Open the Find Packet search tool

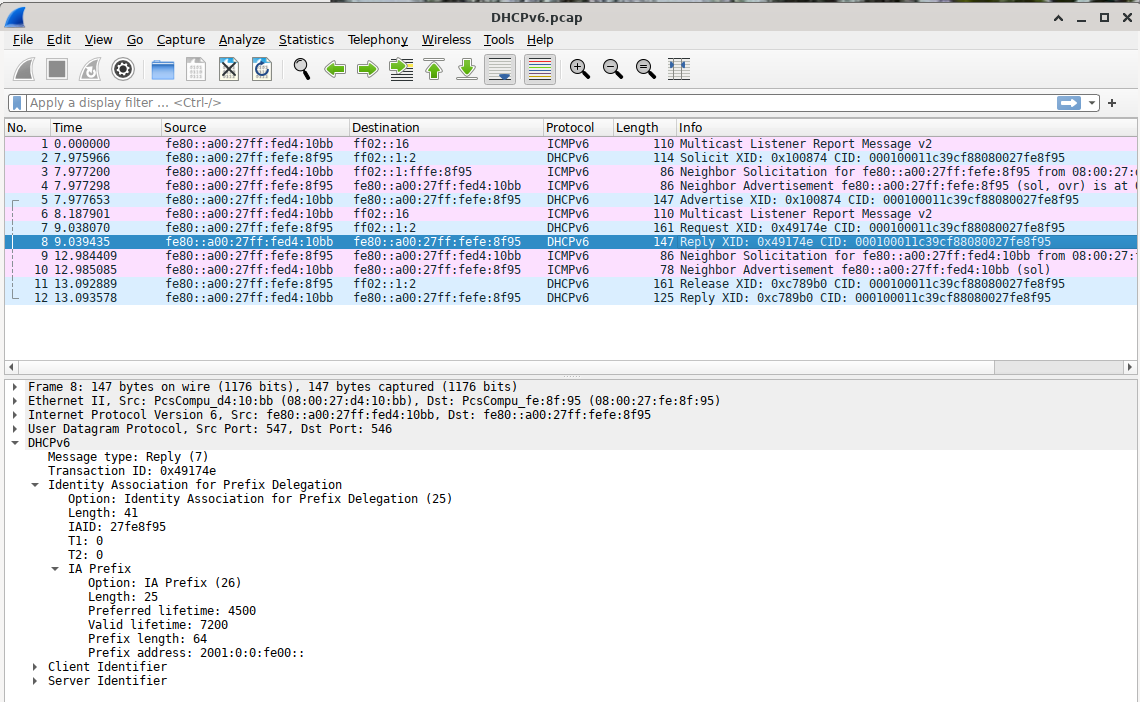coord(300,69)
